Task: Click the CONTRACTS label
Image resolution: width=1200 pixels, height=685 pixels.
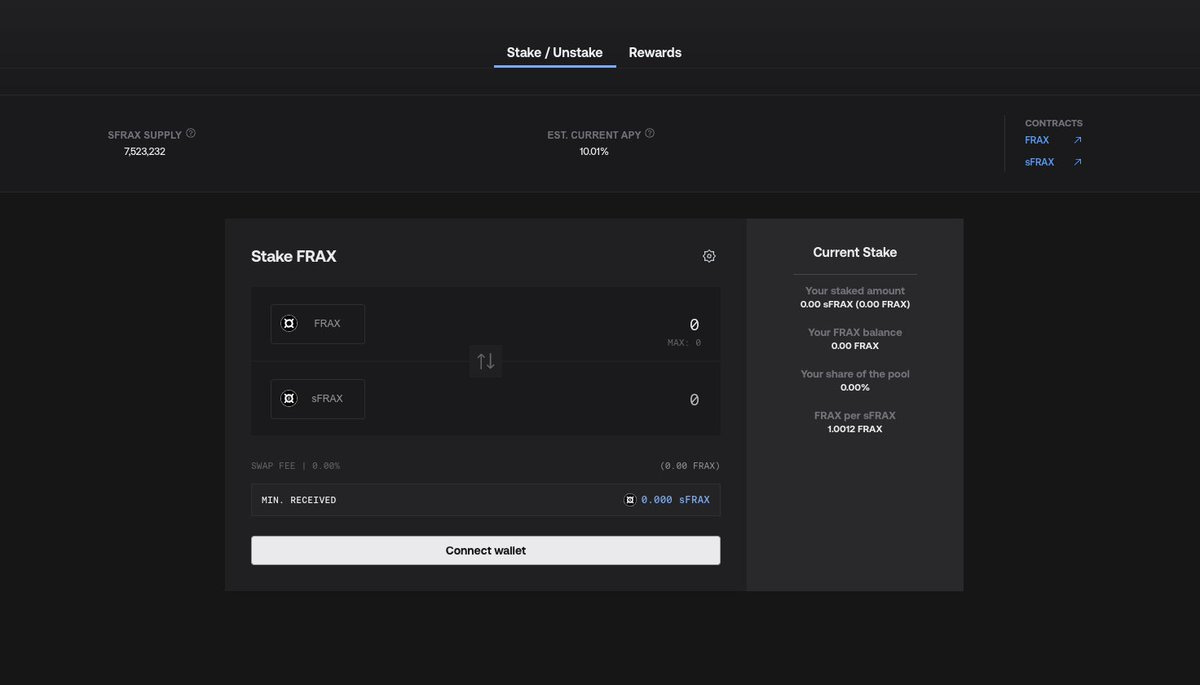Action: tap(1054, 123)
